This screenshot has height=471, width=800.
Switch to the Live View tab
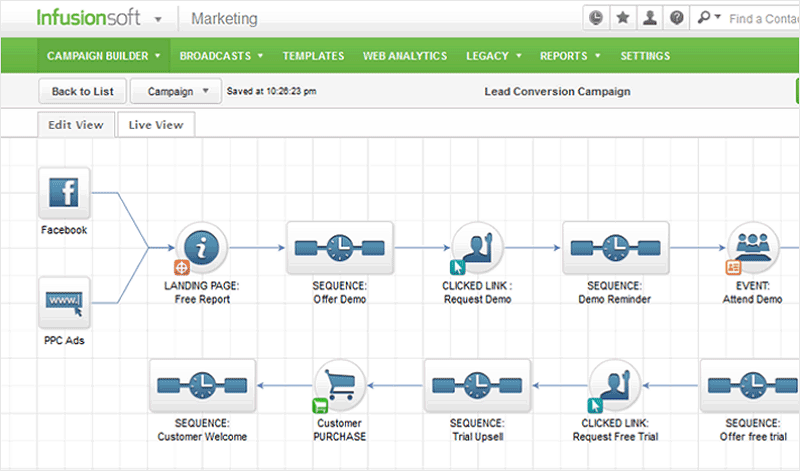156,125
